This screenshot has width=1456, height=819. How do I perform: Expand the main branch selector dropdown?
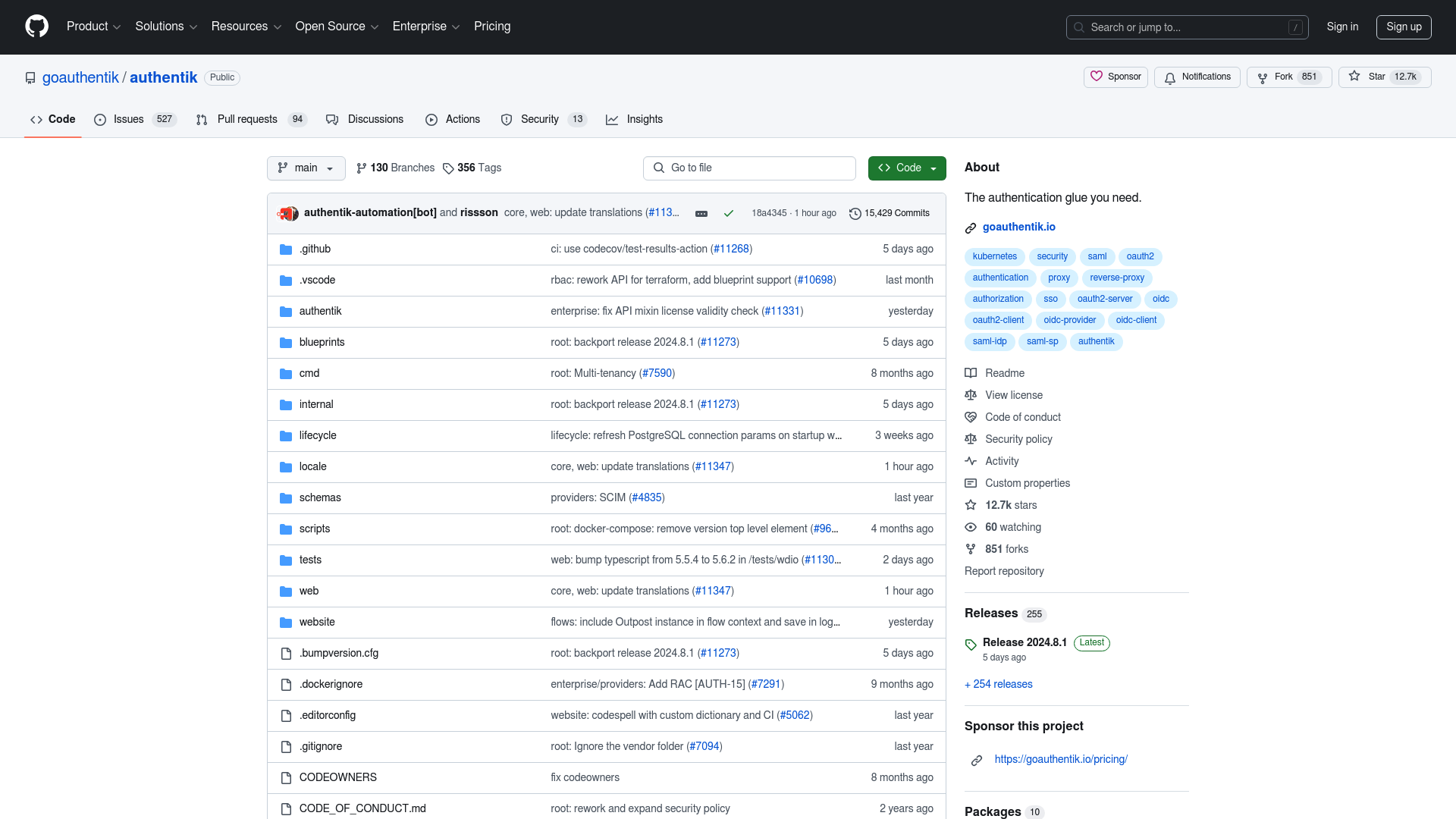[x=306, y=168]
